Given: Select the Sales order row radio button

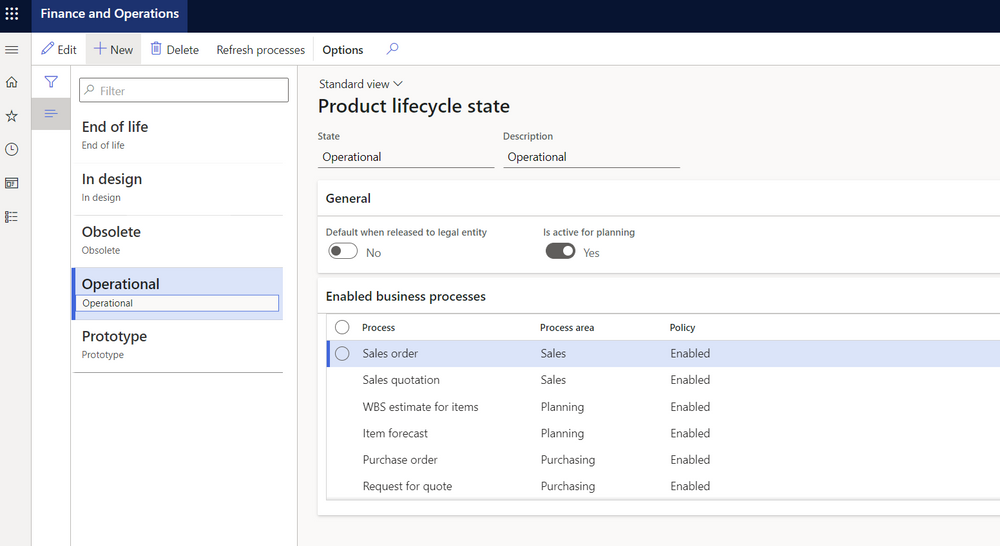Looking at the screenshot, I should pos(342,353).
